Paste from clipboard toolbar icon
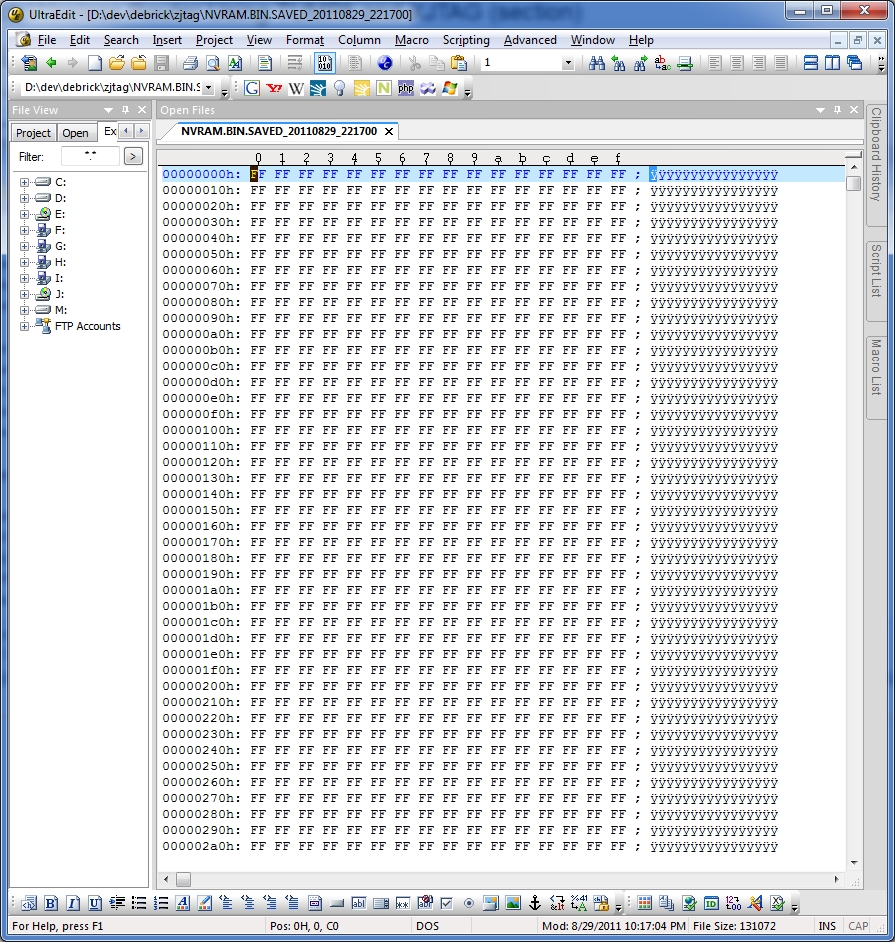This screenshot has width=895, height=942. (458, 62)
